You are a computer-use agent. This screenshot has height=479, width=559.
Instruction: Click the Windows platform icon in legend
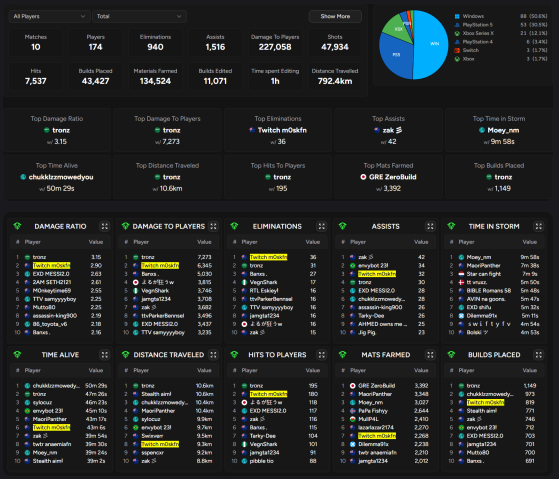[x=457, y=16]
